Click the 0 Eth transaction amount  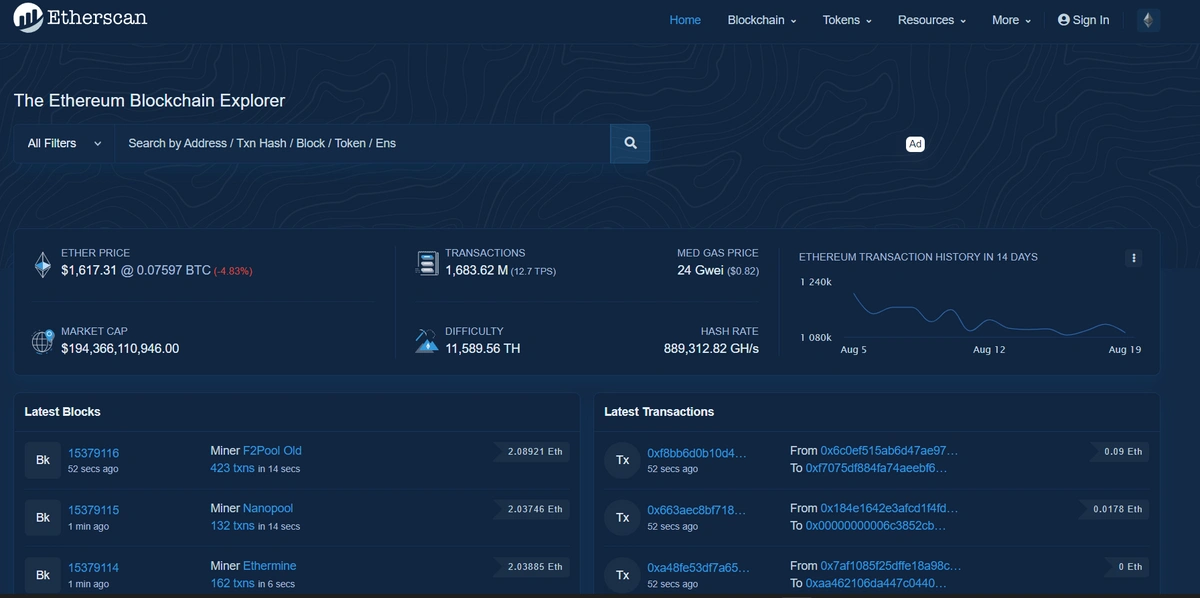tap(1129, 567)
